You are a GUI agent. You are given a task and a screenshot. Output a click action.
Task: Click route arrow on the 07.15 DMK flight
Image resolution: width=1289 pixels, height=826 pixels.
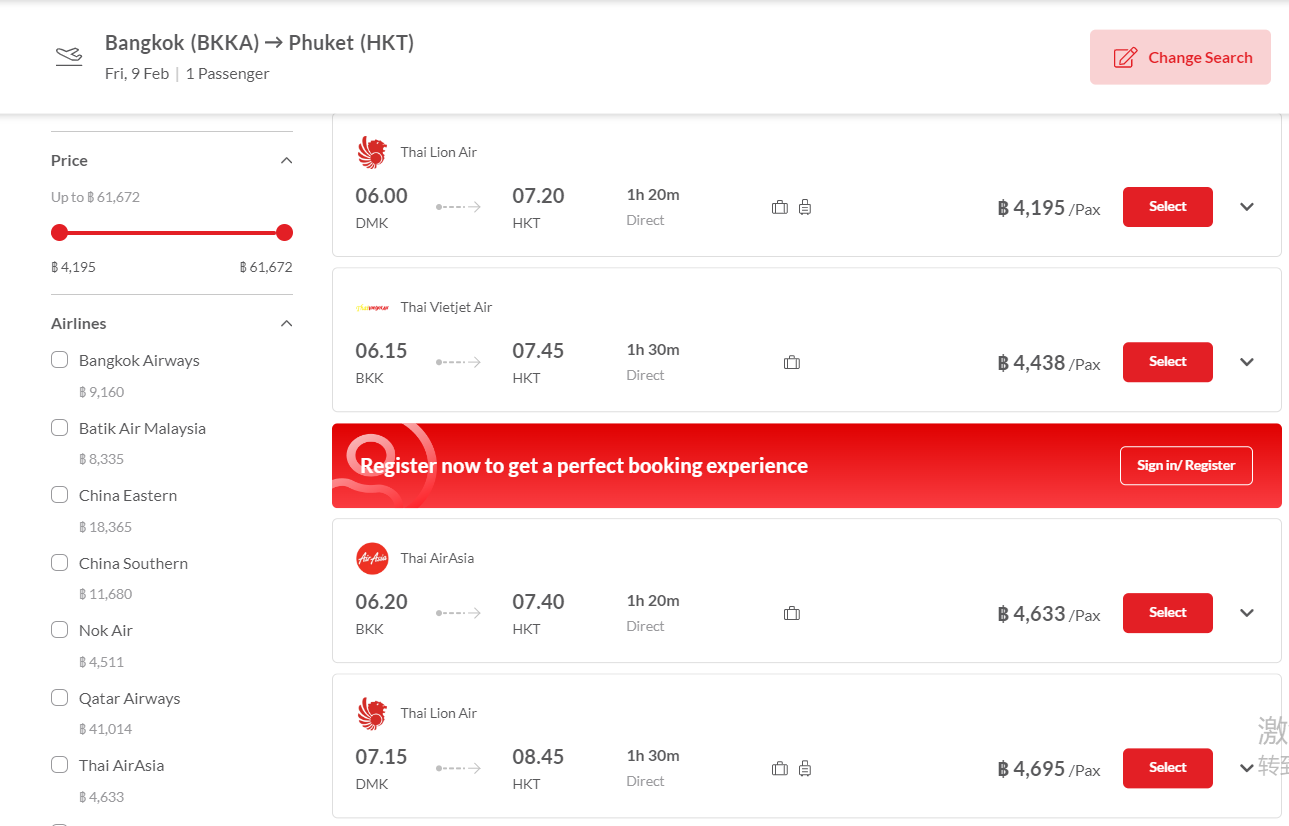click(x=458, y=768)
